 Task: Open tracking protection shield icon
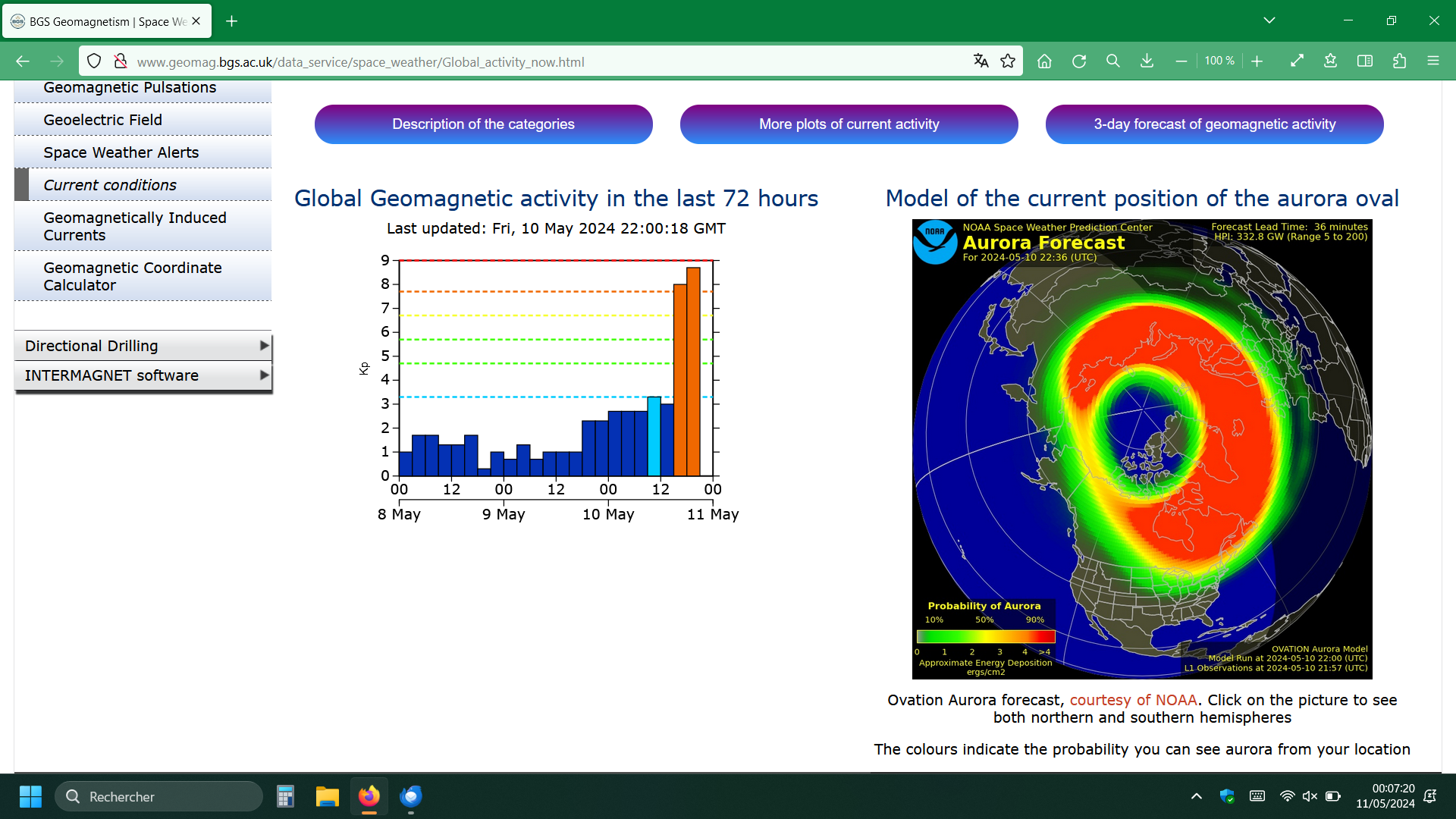(x=94, y=61)
